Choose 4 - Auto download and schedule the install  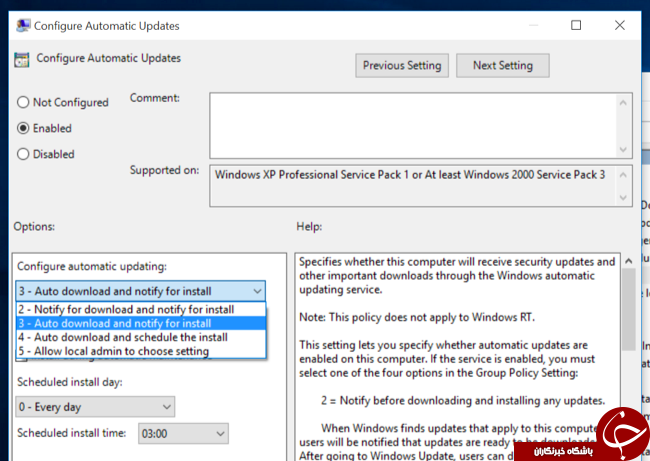point(141,337)
